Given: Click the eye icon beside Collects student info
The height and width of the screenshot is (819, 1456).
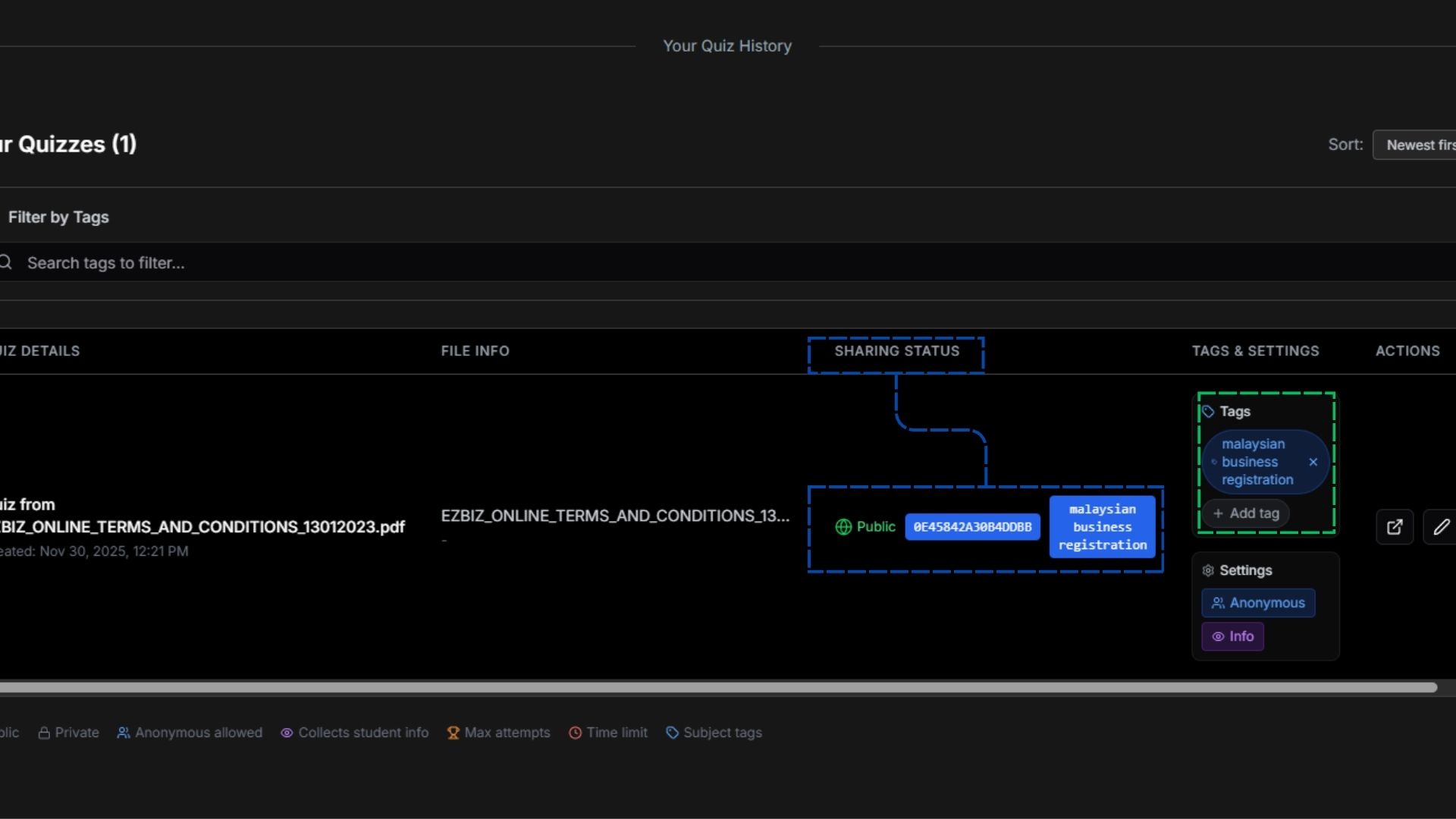Looking at the screenshot, I should [287, 733].
